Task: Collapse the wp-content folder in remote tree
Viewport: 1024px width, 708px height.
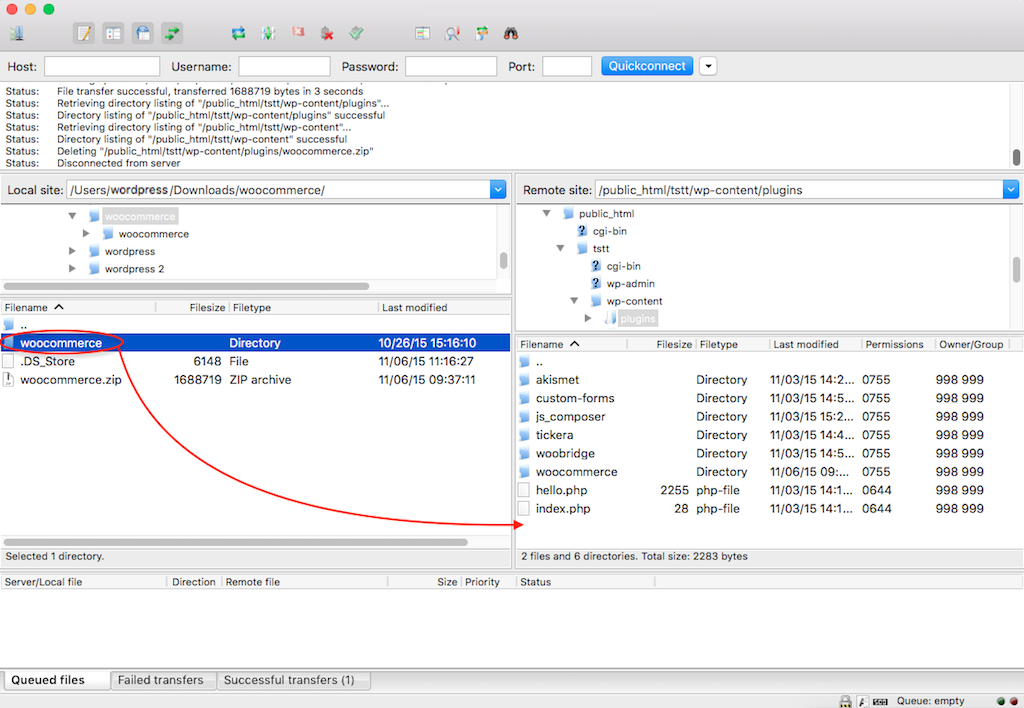Action: click(x=574, y=301)
